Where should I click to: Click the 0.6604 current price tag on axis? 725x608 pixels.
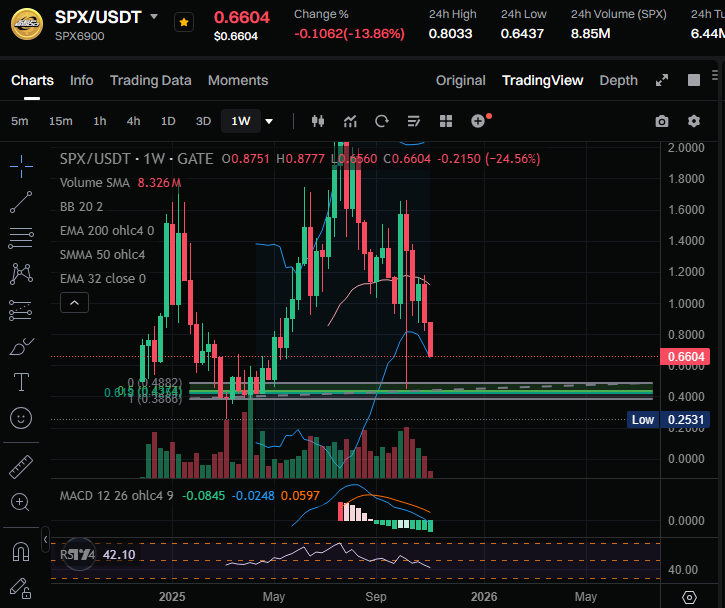(685, 356)
